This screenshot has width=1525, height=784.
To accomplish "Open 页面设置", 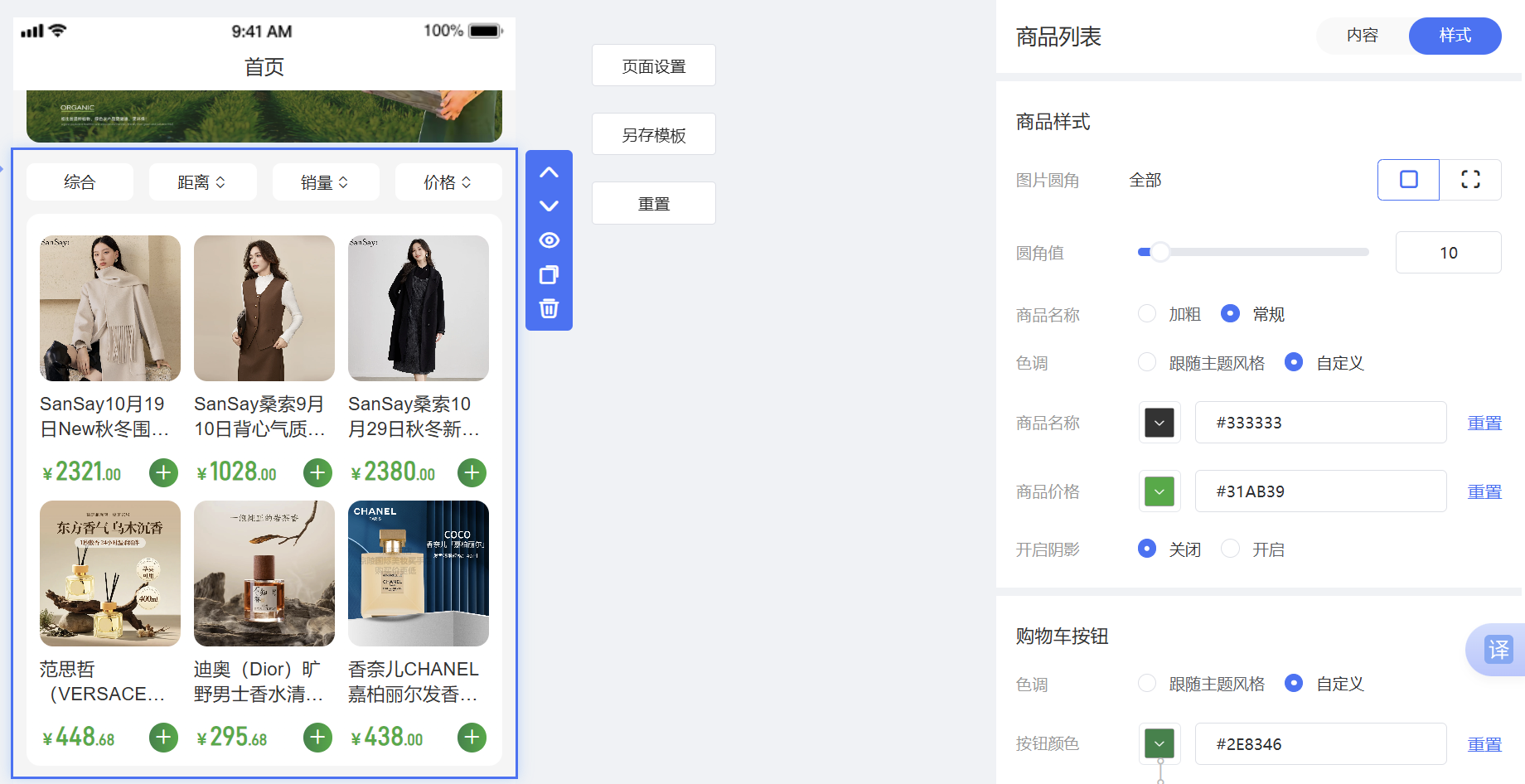I will click(654, 65).
